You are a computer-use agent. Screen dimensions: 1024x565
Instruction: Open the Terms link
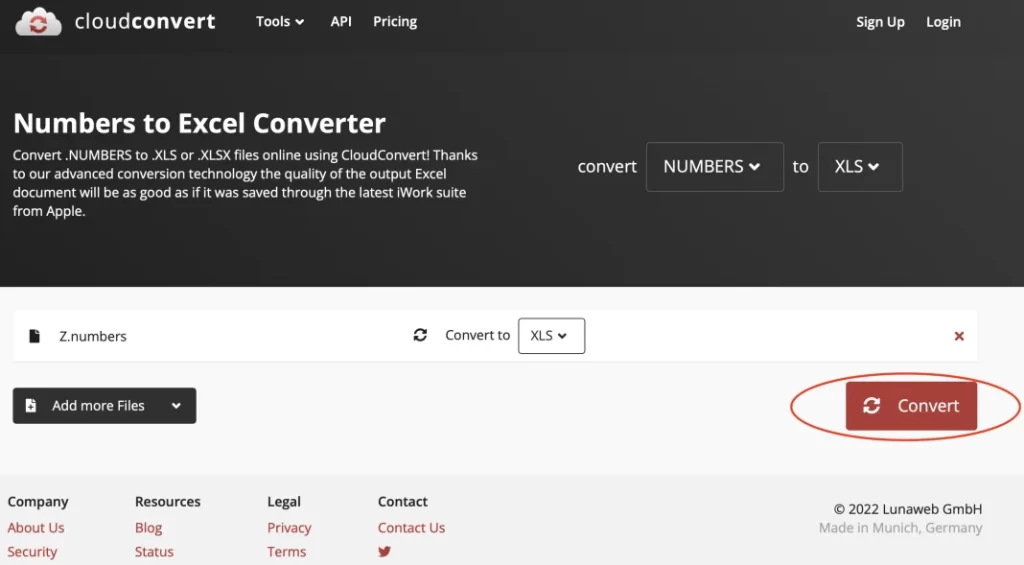(x=286, y=552)
